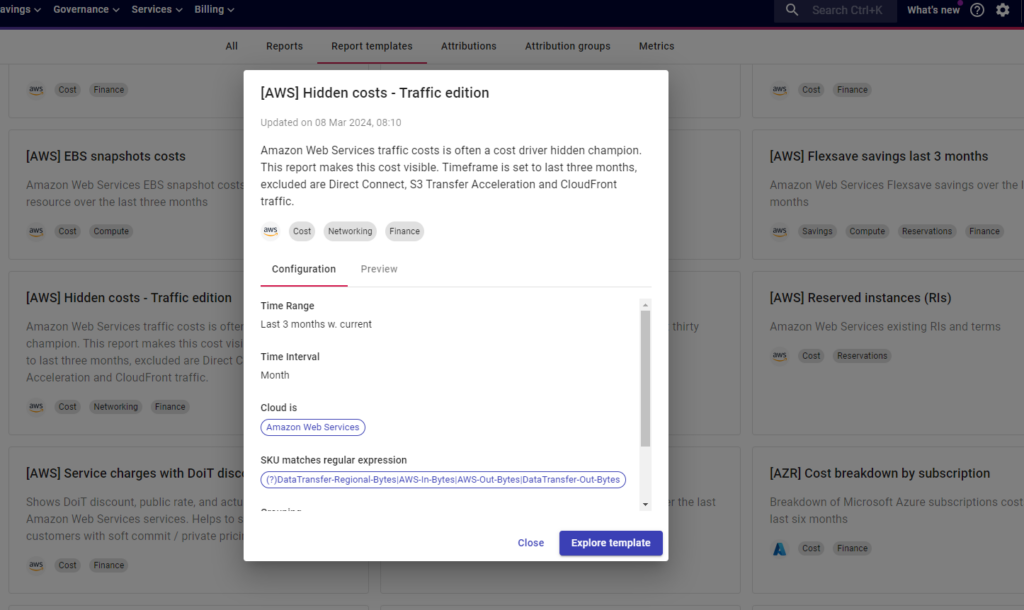Screen dimensions: 1024x610
Task: Open the What's new link
Action: coord(933,10)
